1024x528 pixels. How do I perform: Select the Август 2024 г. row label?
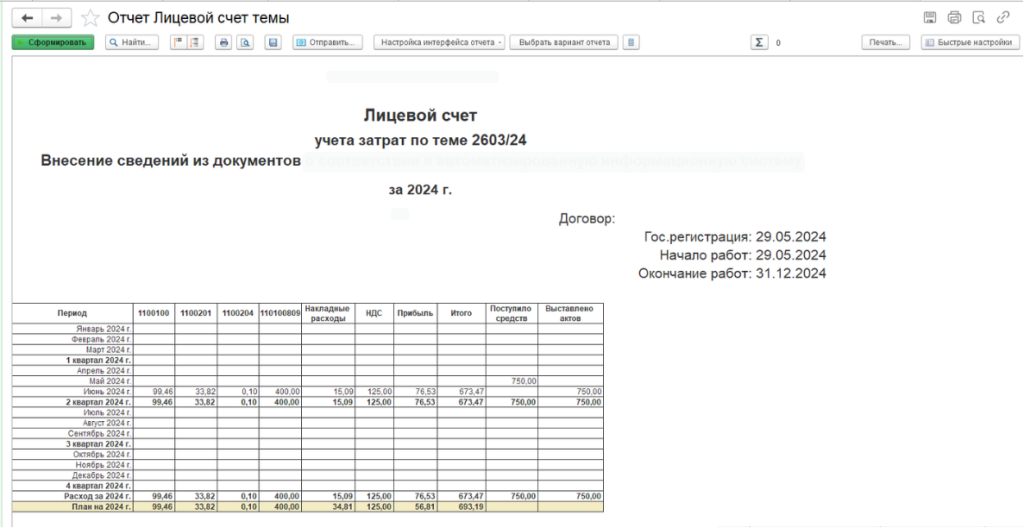coord(72,423)
